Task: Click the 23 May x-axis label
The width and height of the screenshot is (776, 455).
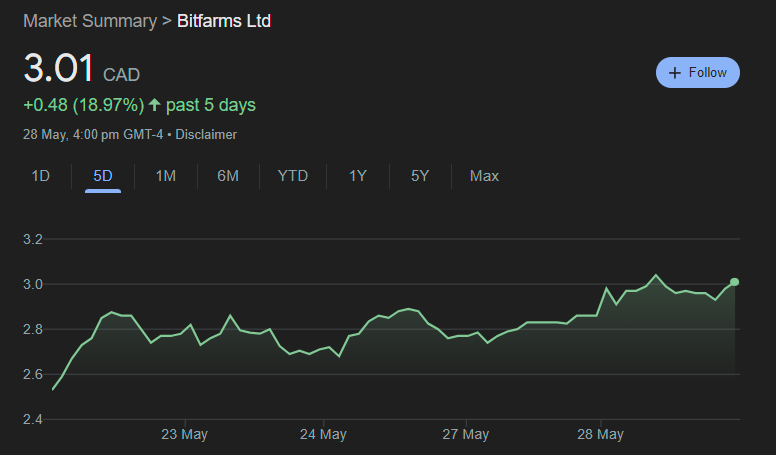Action: click(184, 435)
